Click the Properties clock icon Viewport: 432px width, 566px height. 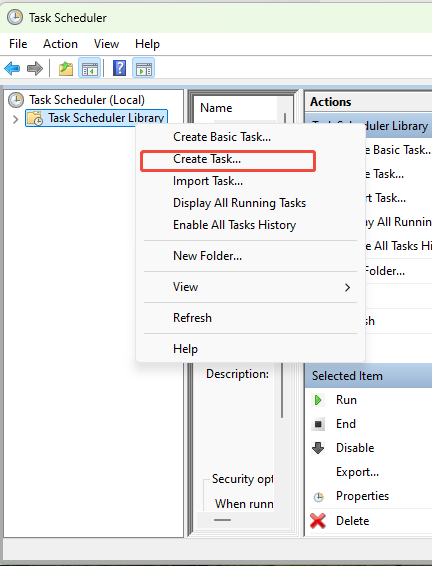click(318, 497)
